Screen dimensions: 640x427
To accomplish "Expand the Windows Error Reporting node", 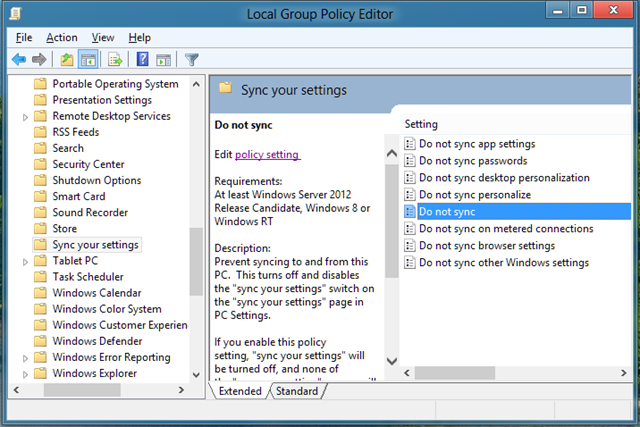I will pos(25,357).
